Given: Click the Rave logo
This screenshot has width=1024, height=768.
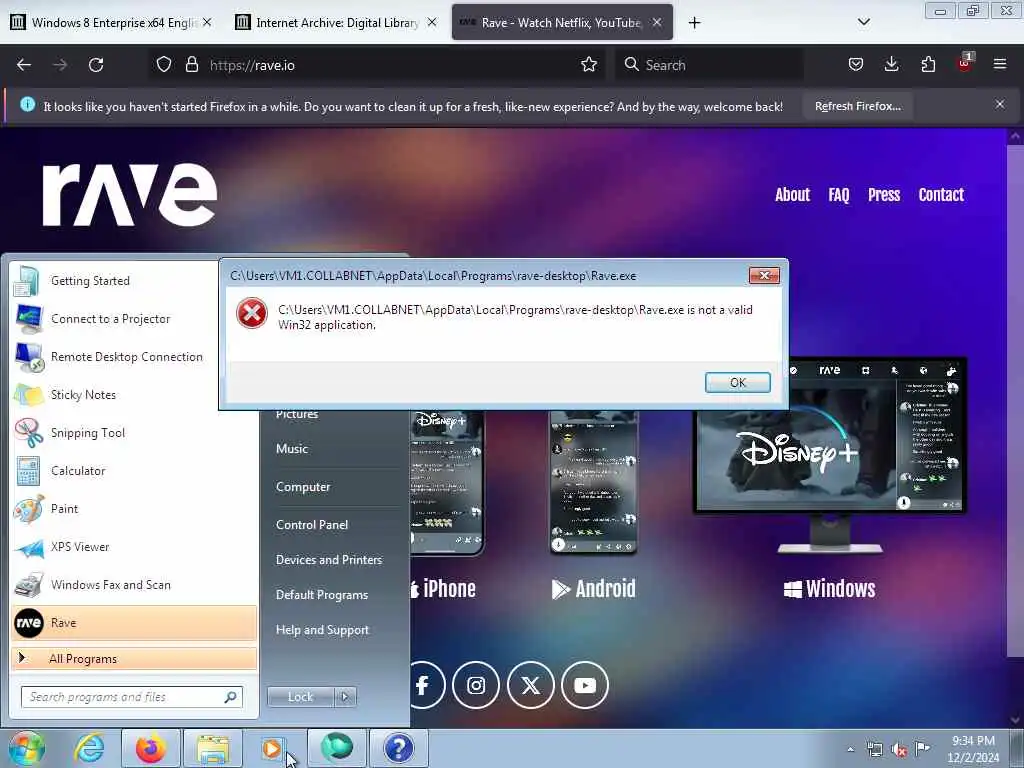Looking at the screenshot, I should tap(129, 195).
